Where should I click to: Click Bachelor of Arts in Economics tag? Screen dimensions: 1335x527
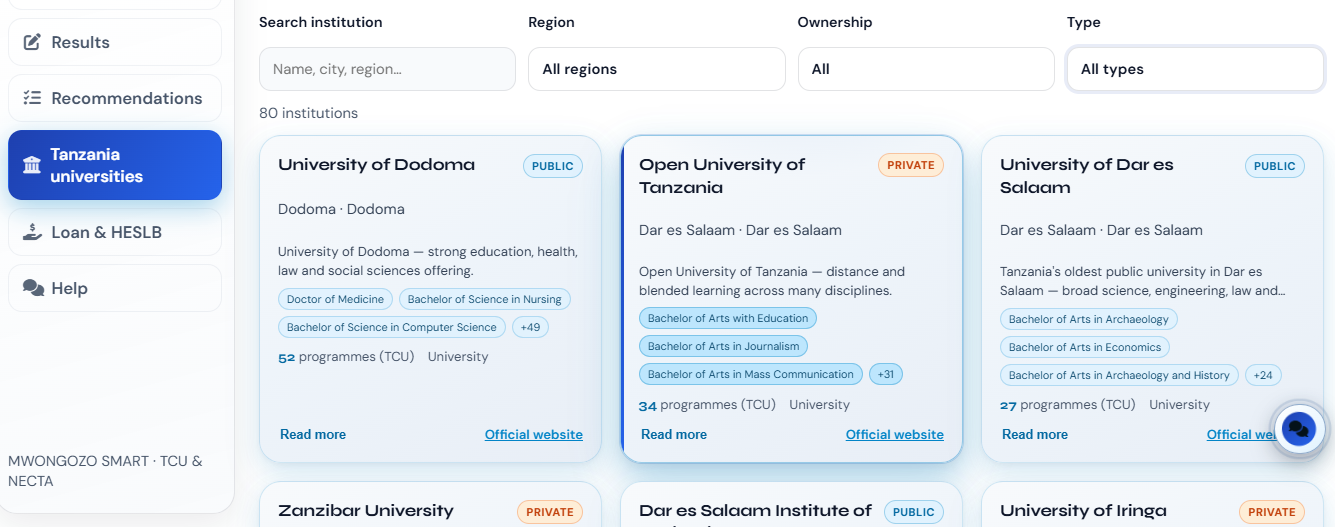[x=1085, y=347]
